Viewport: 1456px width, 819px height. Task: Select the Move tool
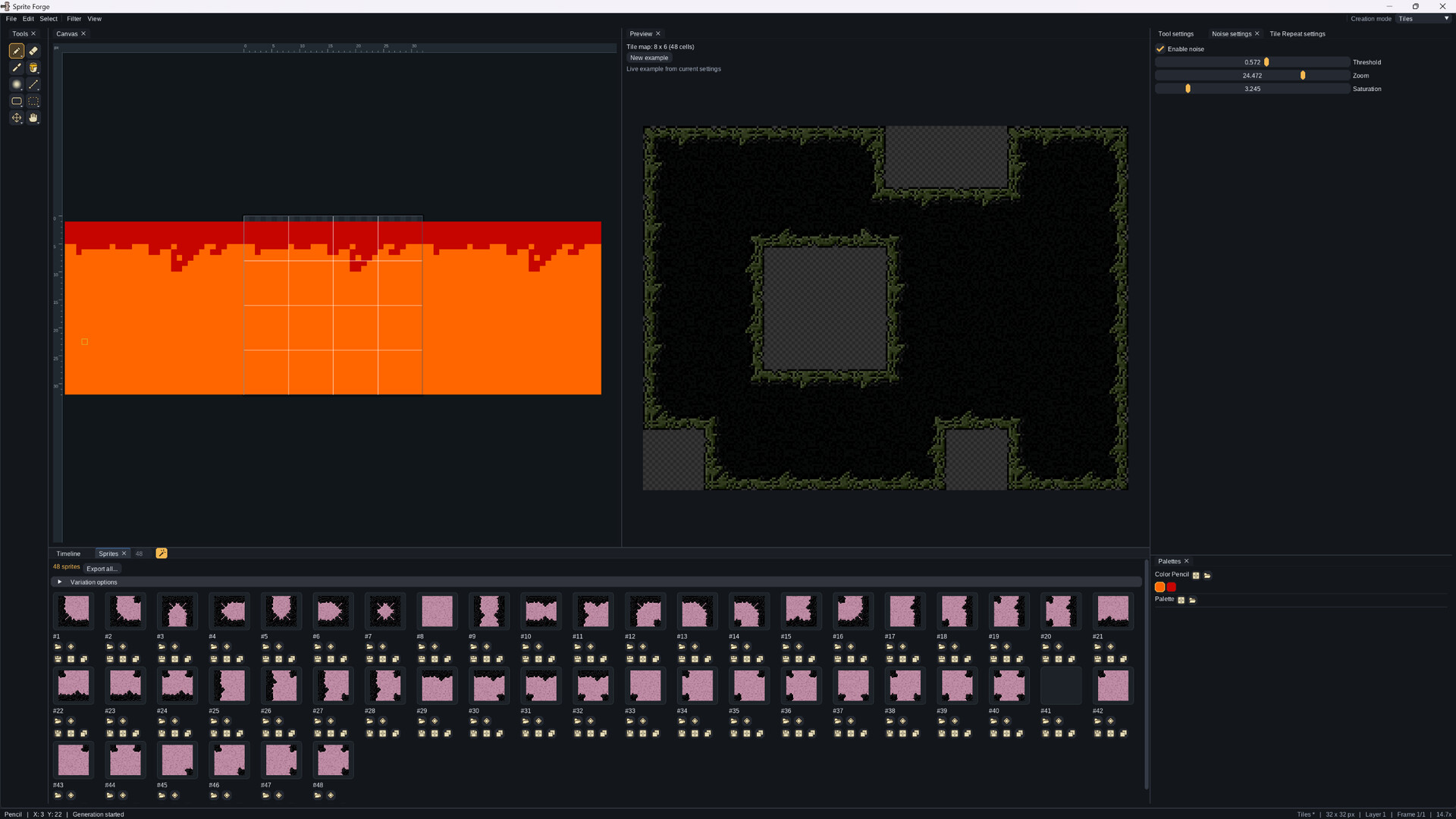click(x=17, y=118)
